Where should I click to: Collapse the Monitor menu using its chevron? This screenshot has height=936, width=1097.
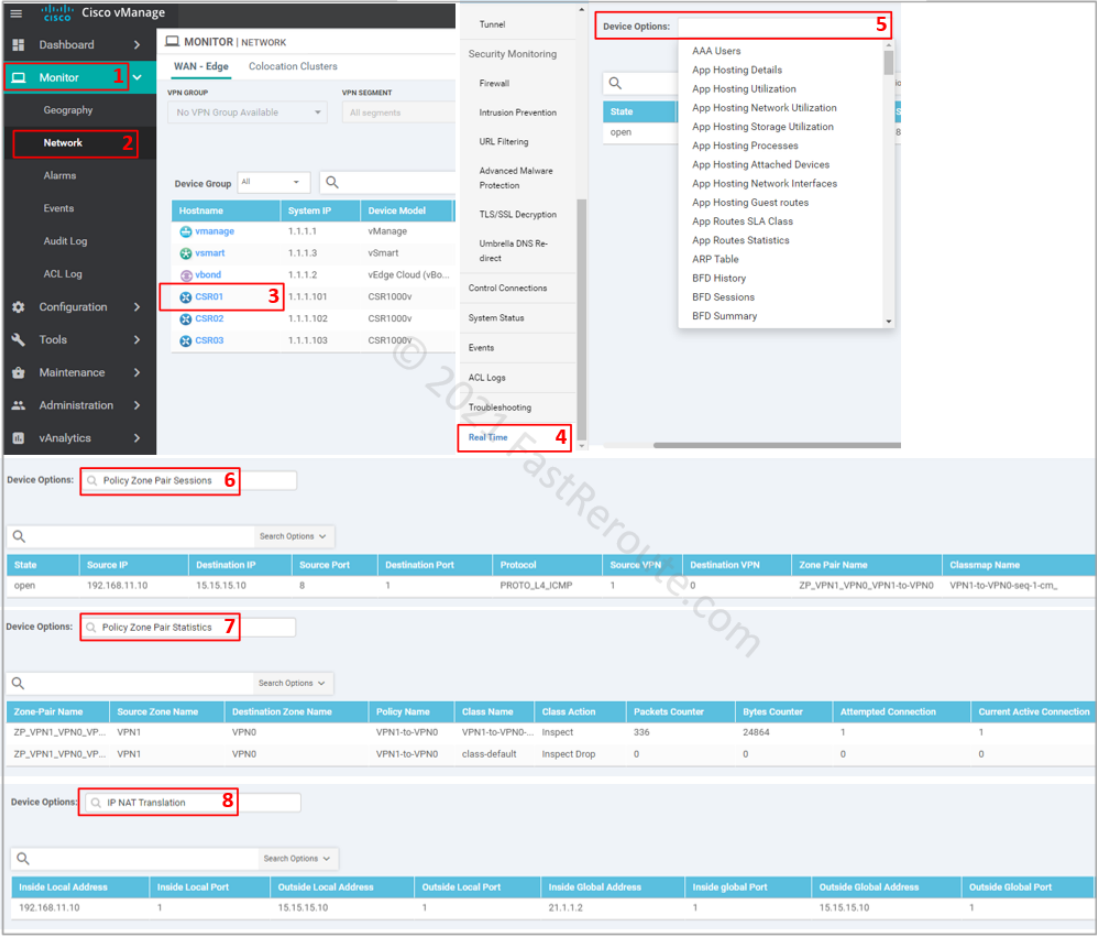click(138, 77)
